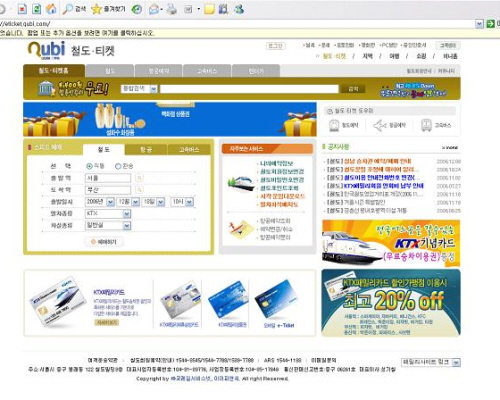
Task: Click the station lookup icon beside 서울
Action: pyautogui.click(x=139, y=178)
